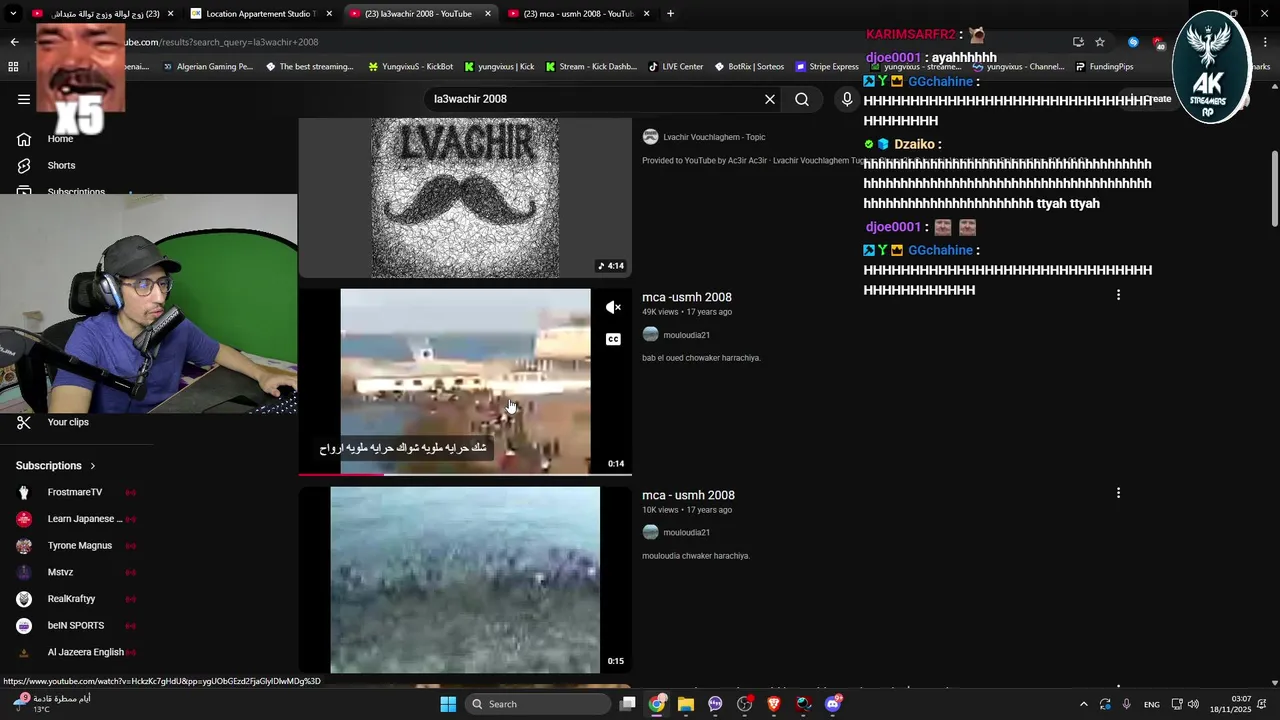Open the LIVE Center bookmark
The height and width of the screenshot is (720, 1280).
(x=675, y=67)
